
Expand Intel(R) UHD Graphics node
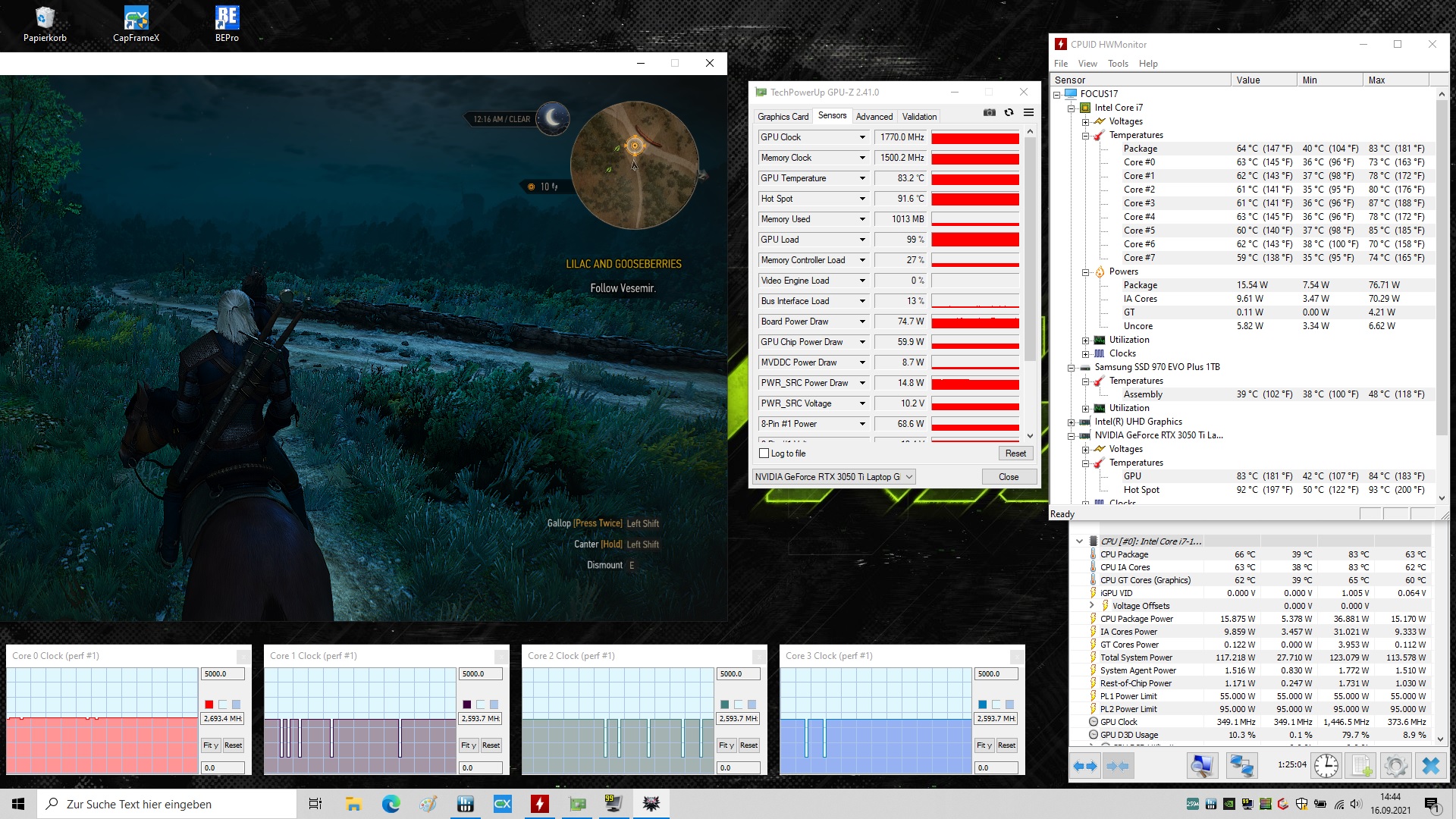pyautogui.click(x=1071, y=422)
